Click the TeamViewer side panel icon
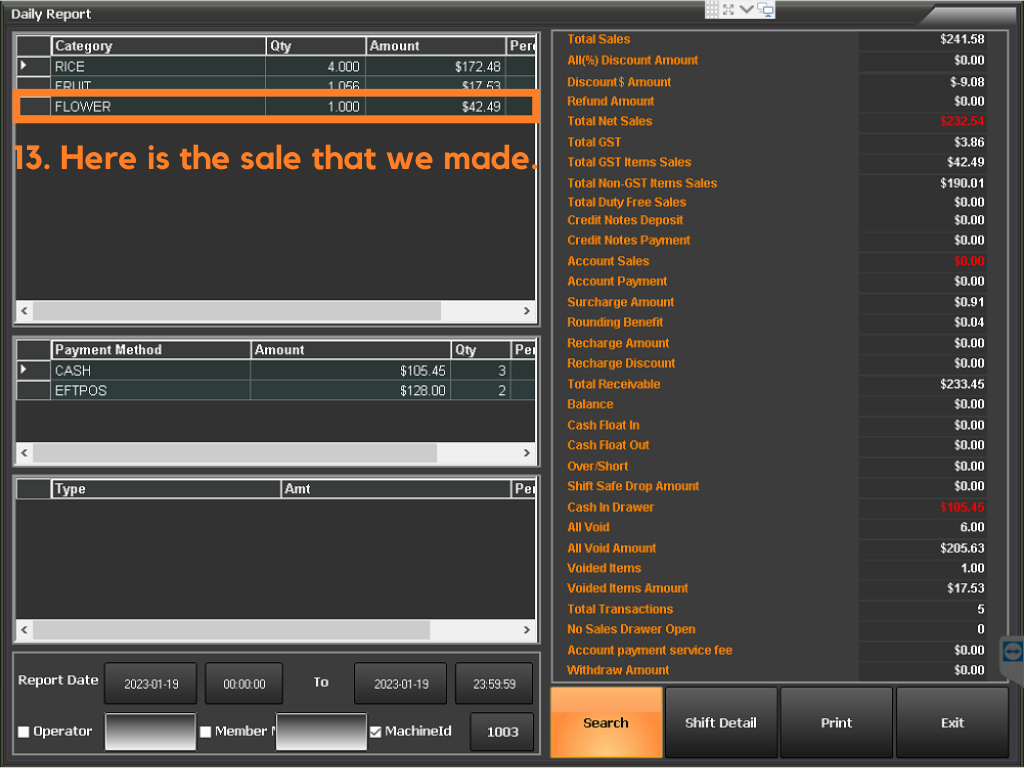Viewport: 1024px width, 768px height. 1012,650
